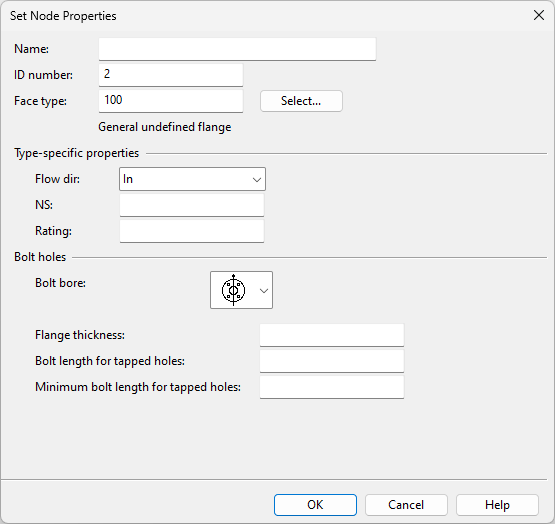The image size is (555, 524).
Task: Click the Face type field showing 100
Action: tap(171, 101)
